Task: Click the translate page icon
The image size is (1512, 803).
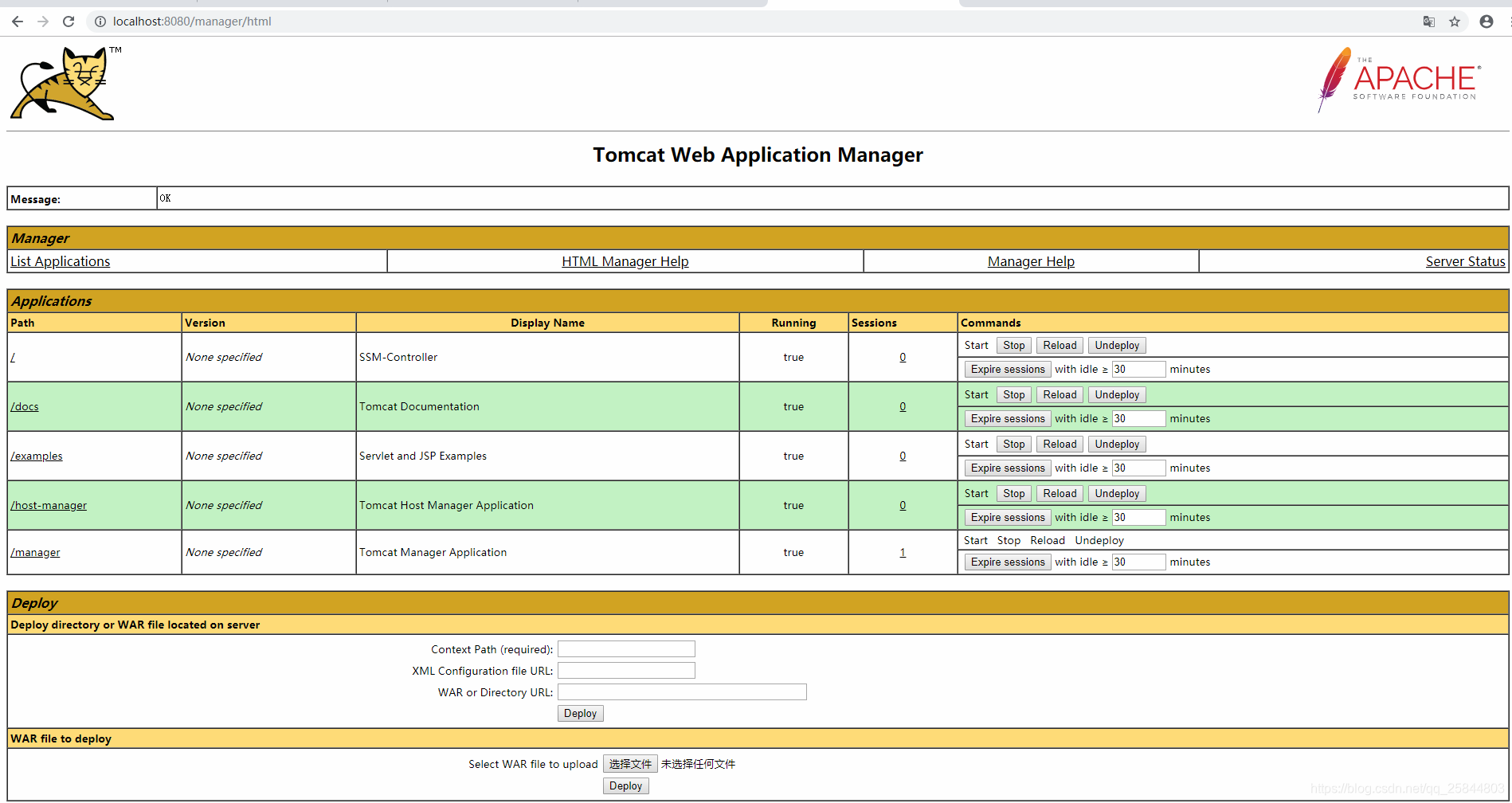Action: pos(1429,22)
